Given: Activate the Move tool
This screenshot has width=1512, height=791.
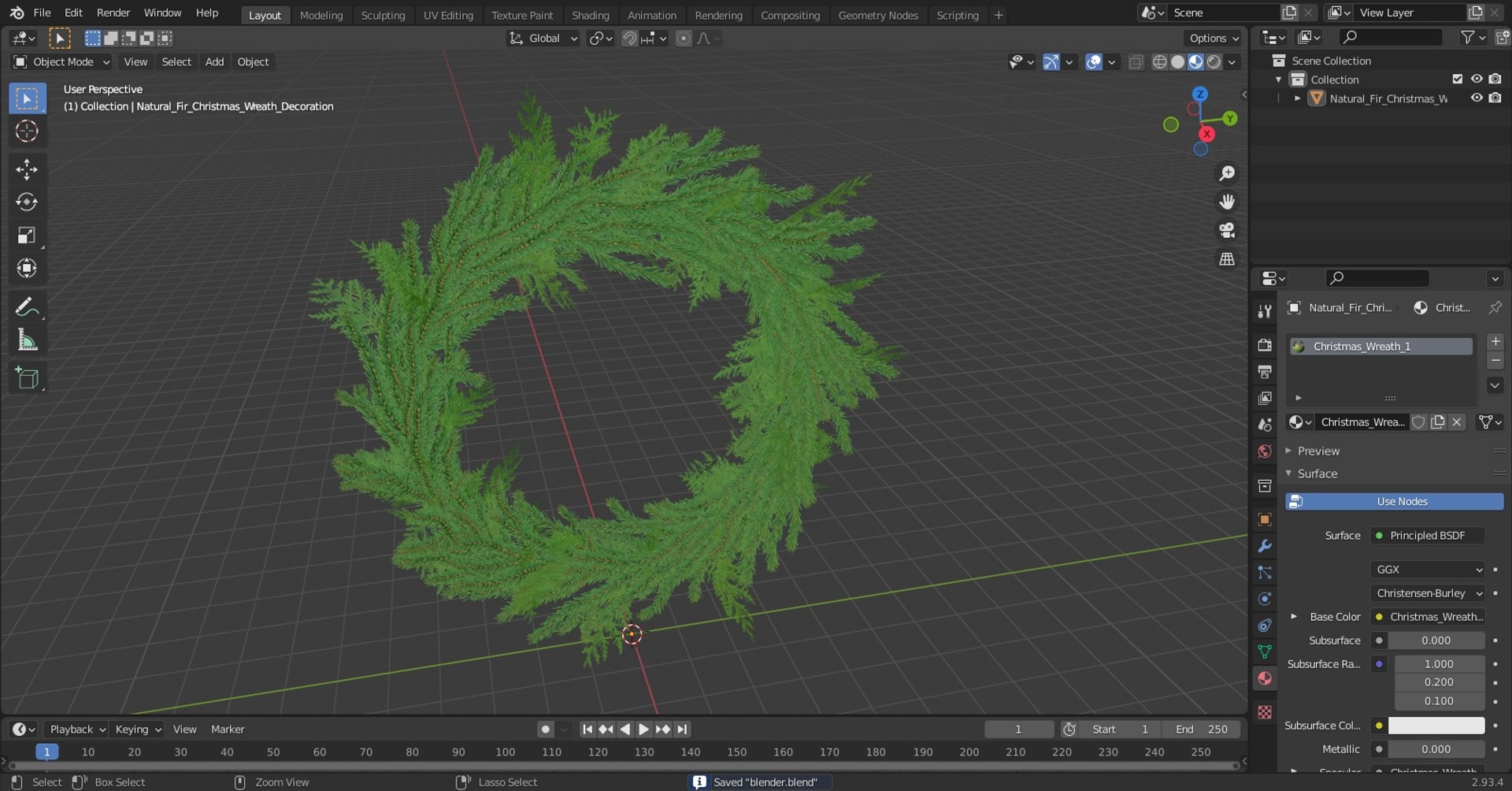Looking at the screenshot, I should (x=27, y=169).
